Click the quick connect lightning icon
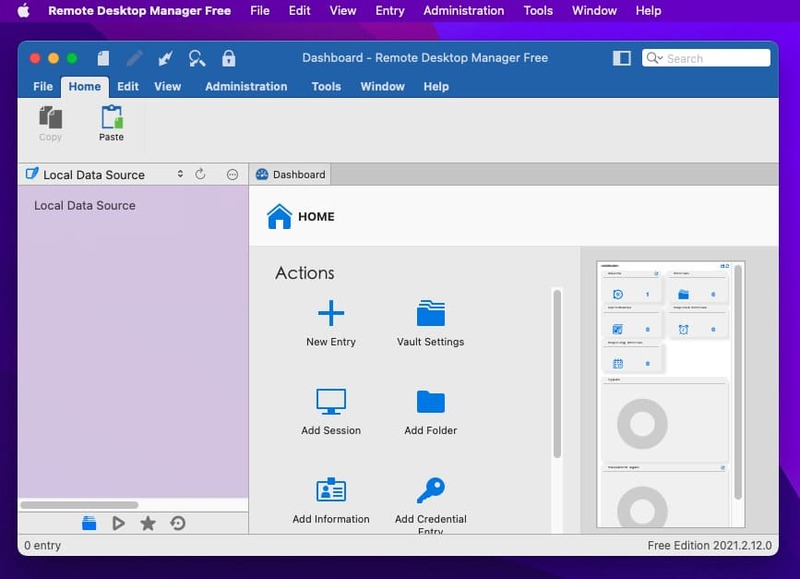 165,58
